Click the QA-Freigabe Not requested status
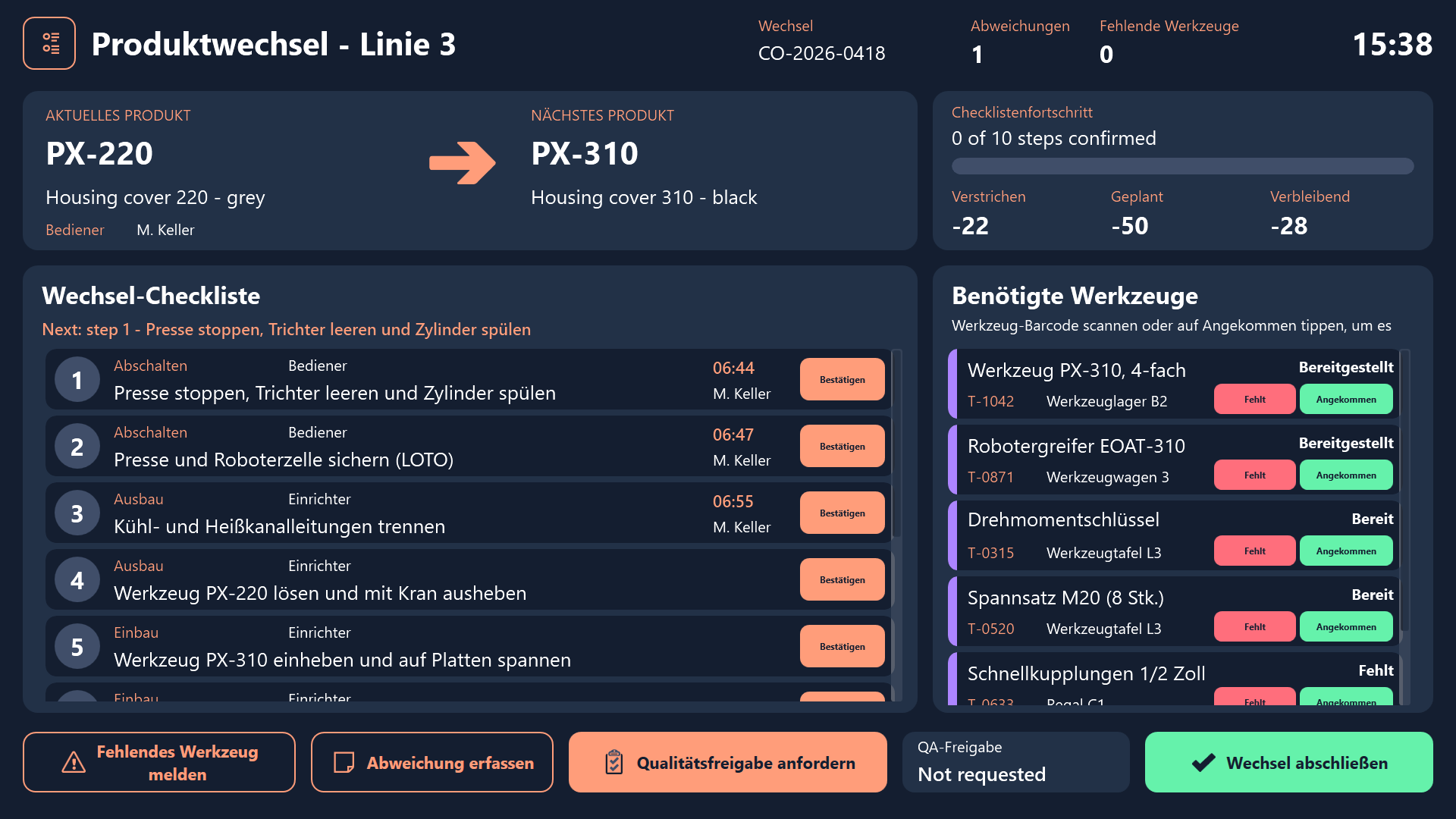 1016,762
